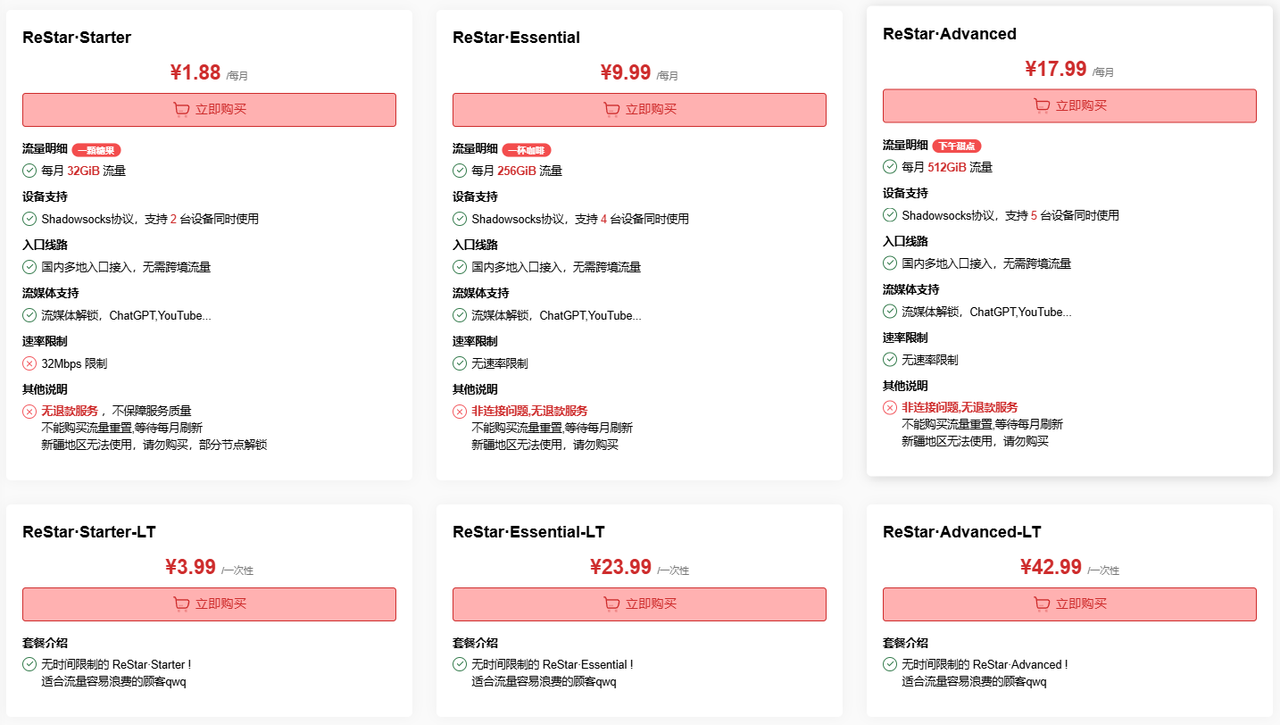This screenshot has height=725, width=1280.
Task: Click the red 32GiB value
Action: [83, 171]
